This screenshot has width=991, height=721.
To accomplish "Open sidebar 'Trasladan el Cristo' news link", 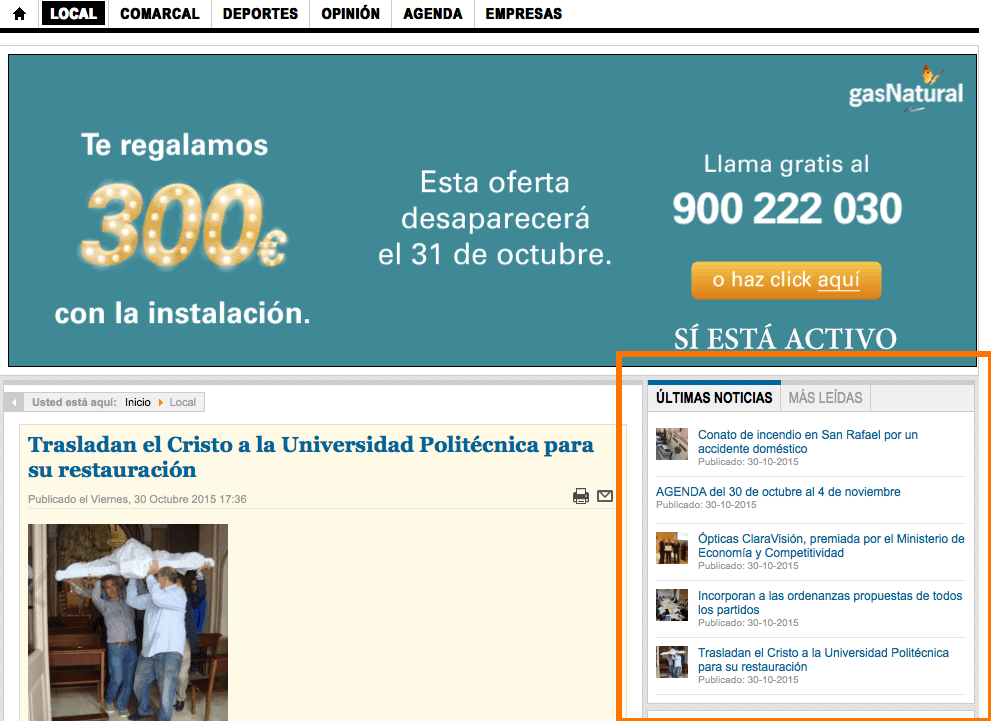I will (823, 659).
